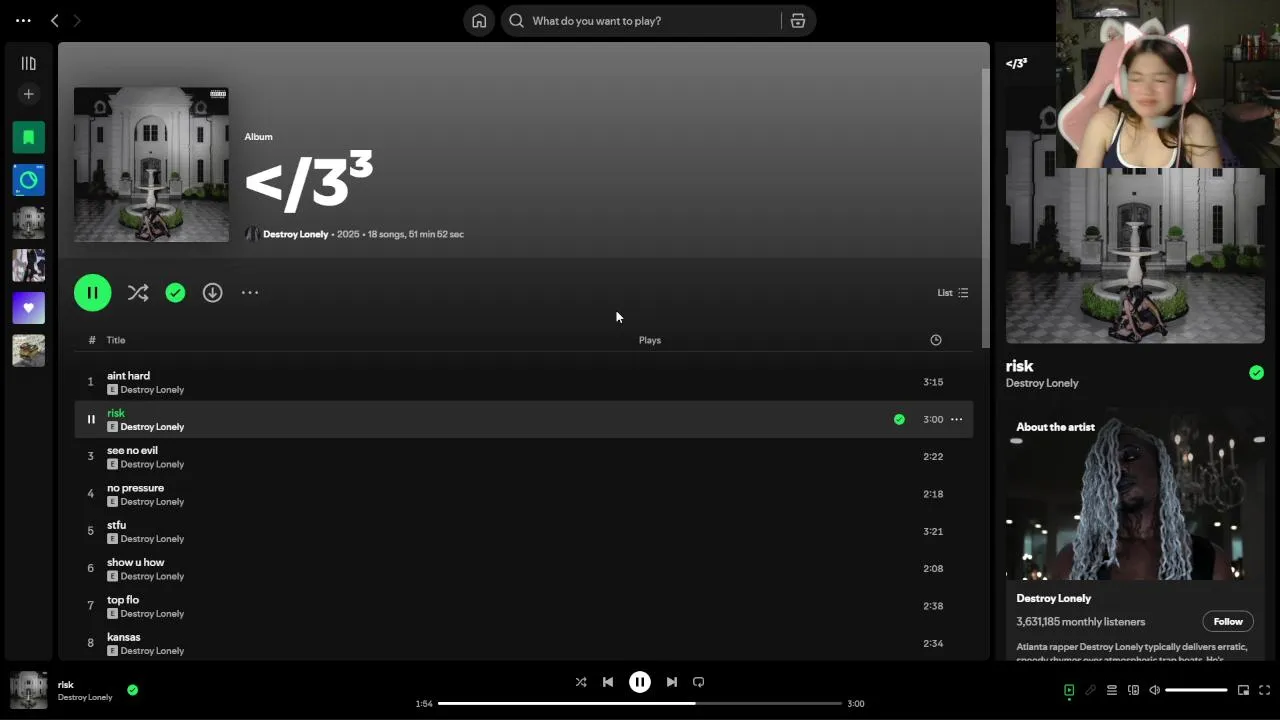Select track 'aint hard'
This screenshot has width=1280, height=720.
523,382
